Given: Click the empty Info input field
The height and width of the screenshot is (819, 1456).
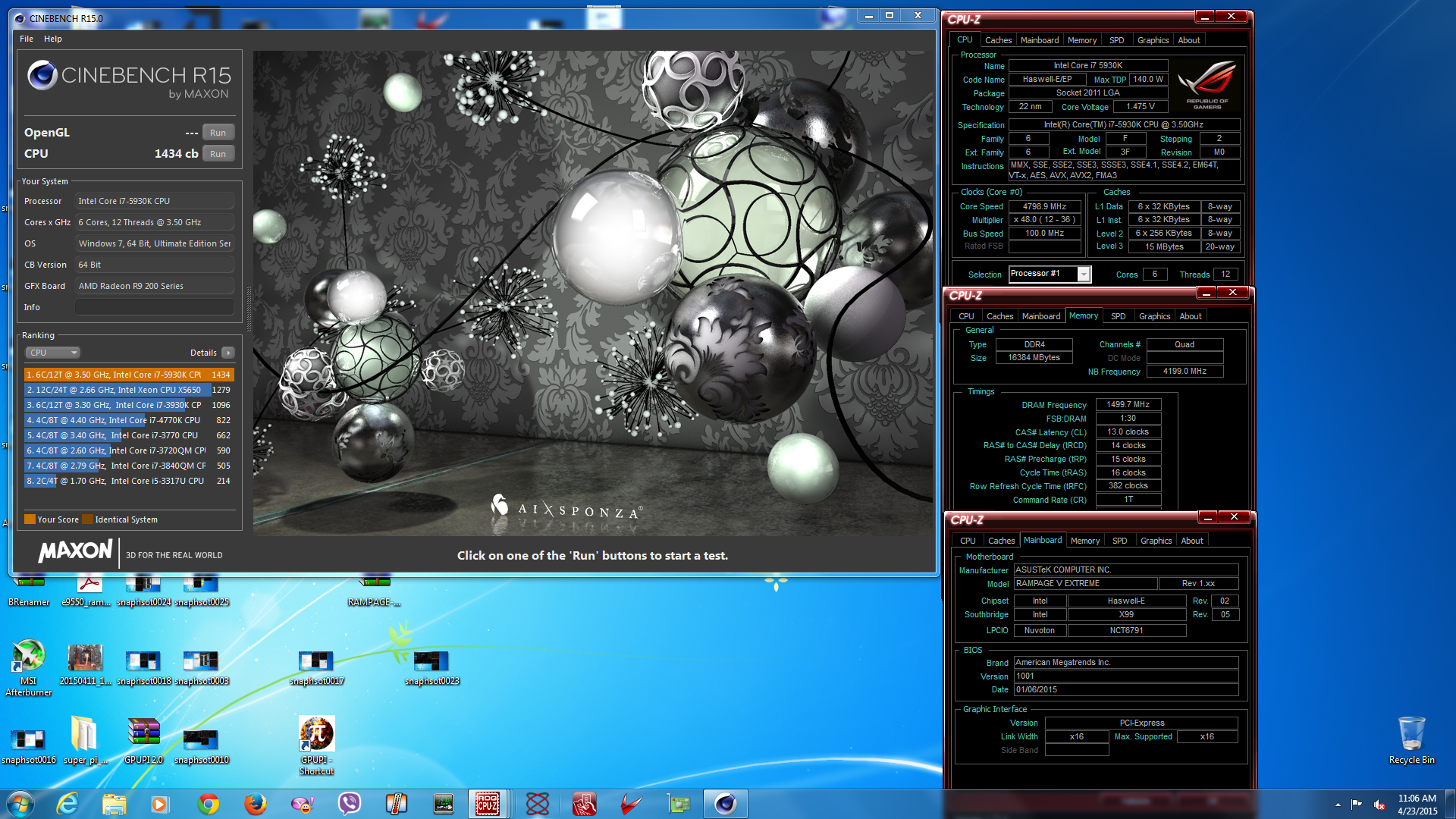Looking at the screenshot, I should [155, 307].
